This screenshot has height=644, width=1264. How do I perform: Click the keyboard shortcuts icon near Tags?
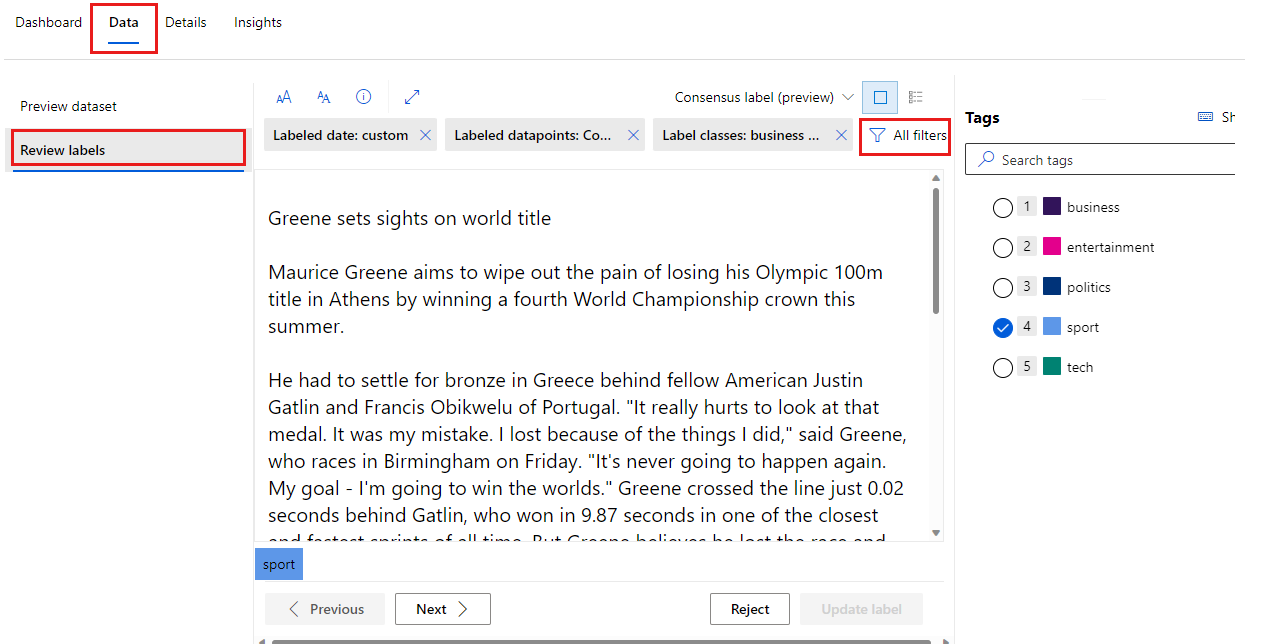1206,117
